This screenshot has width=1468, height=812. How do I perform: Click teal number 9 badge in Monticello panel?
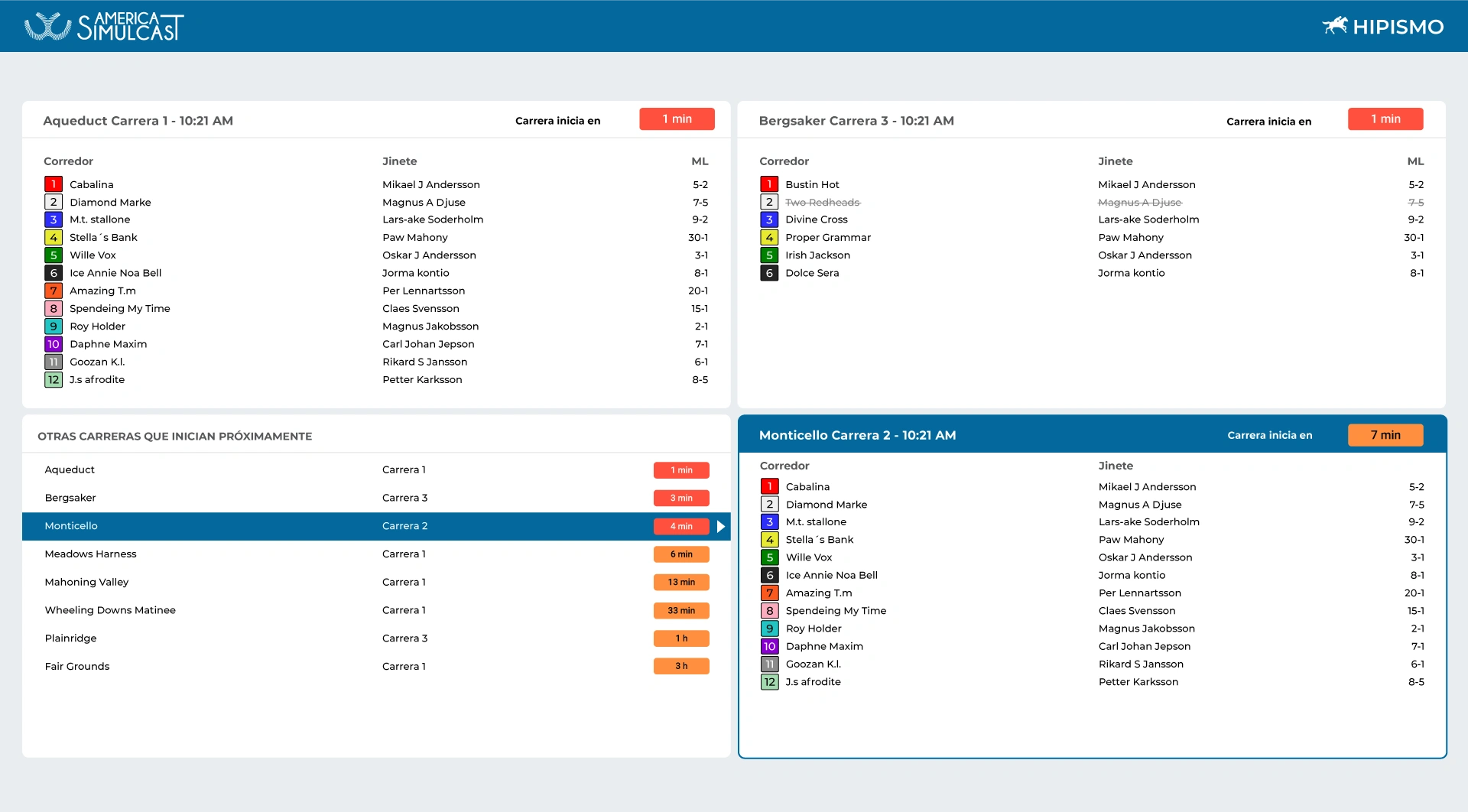point(769,628)
